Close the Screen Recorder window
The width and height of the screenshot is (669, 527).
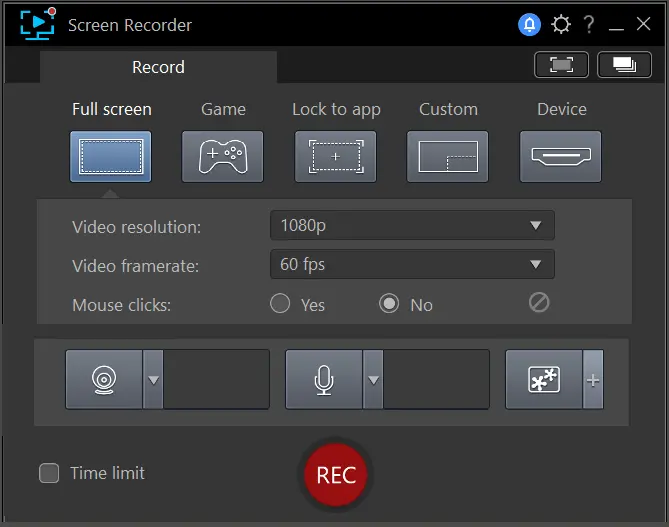[x=643, y=24]
